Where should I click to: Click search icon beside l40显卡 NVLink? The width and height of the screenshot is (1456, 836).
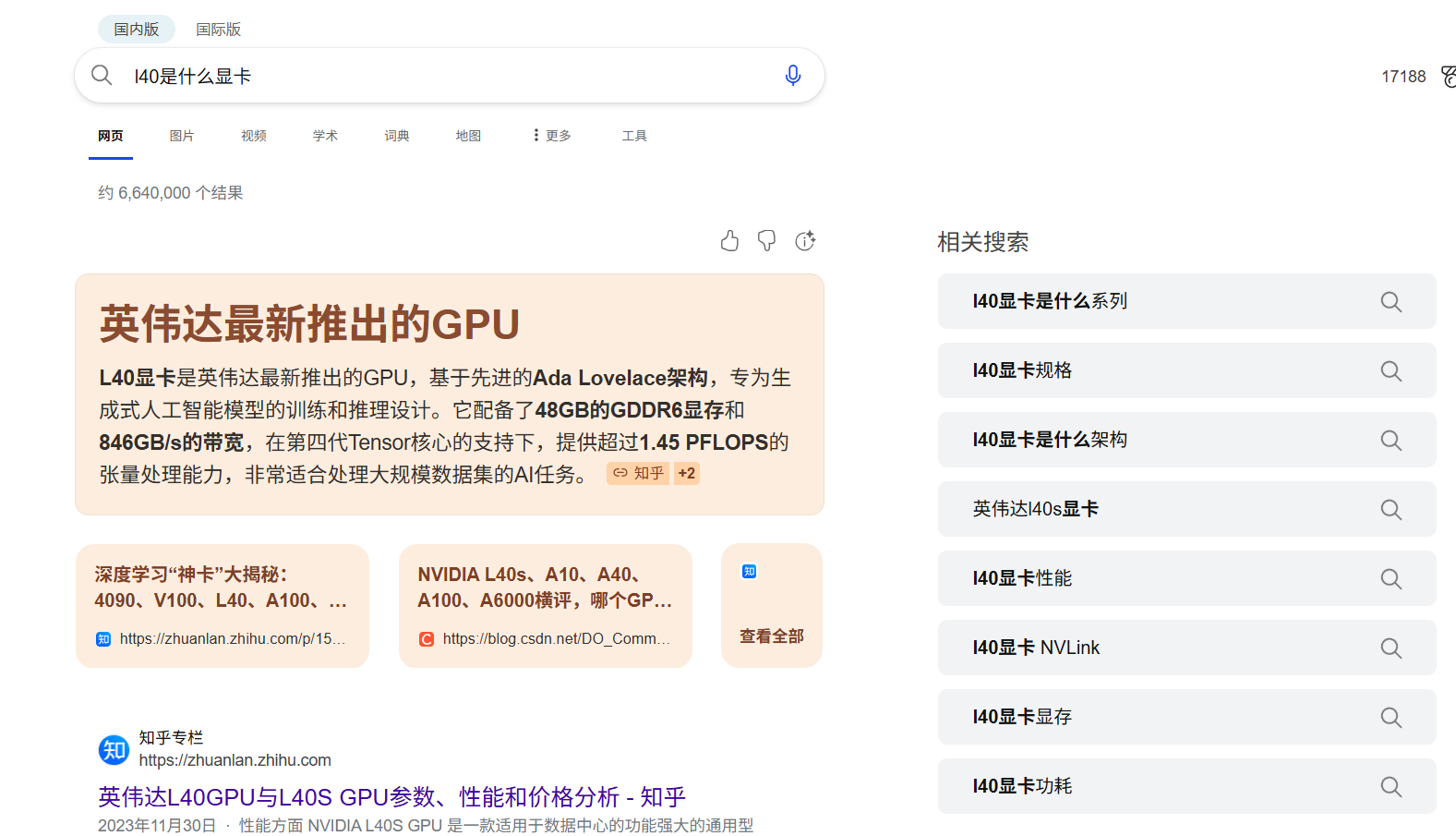pos(1390,648)
